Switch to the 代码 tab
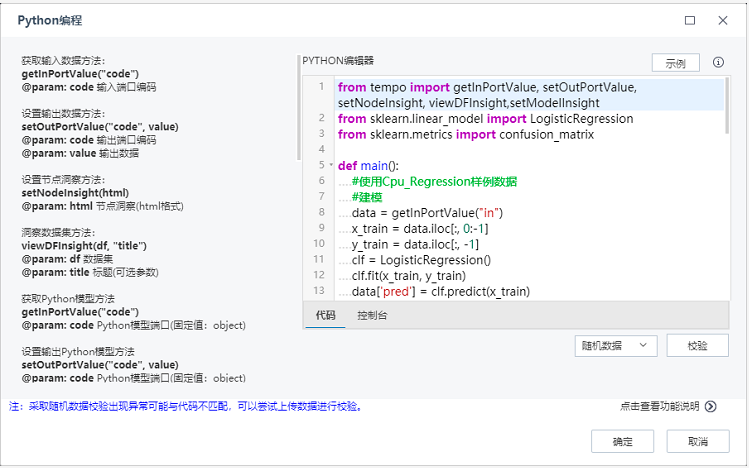The height and width of the screenshot is (468, 749). pos(326,315)
